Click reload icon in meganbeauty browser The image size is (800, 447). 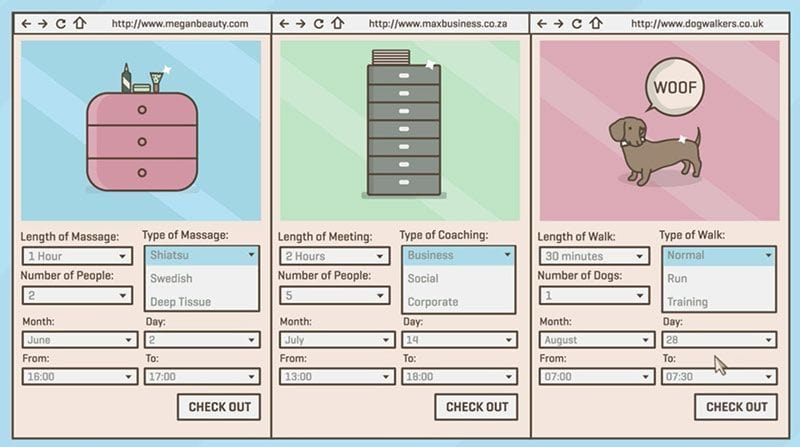61,23
